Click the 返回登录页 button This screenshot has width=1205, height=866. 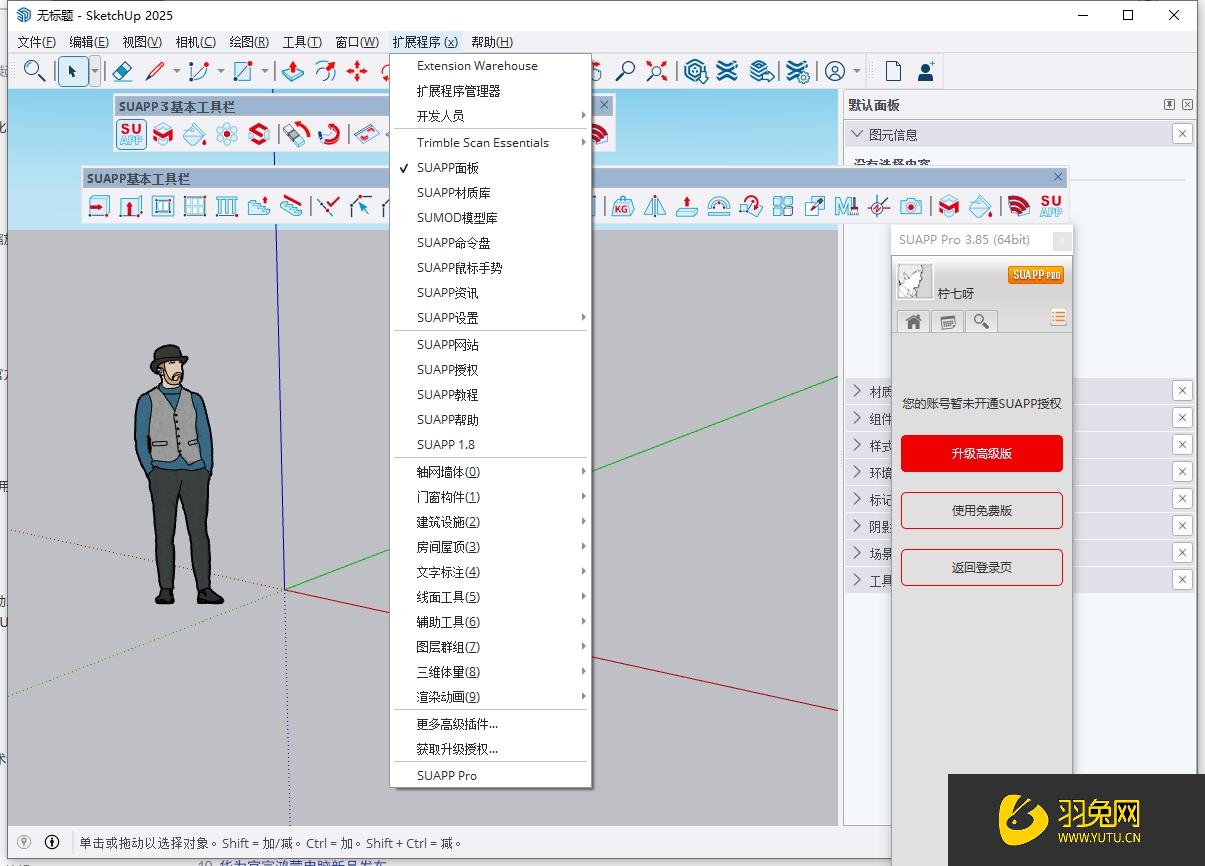point(982,567)
